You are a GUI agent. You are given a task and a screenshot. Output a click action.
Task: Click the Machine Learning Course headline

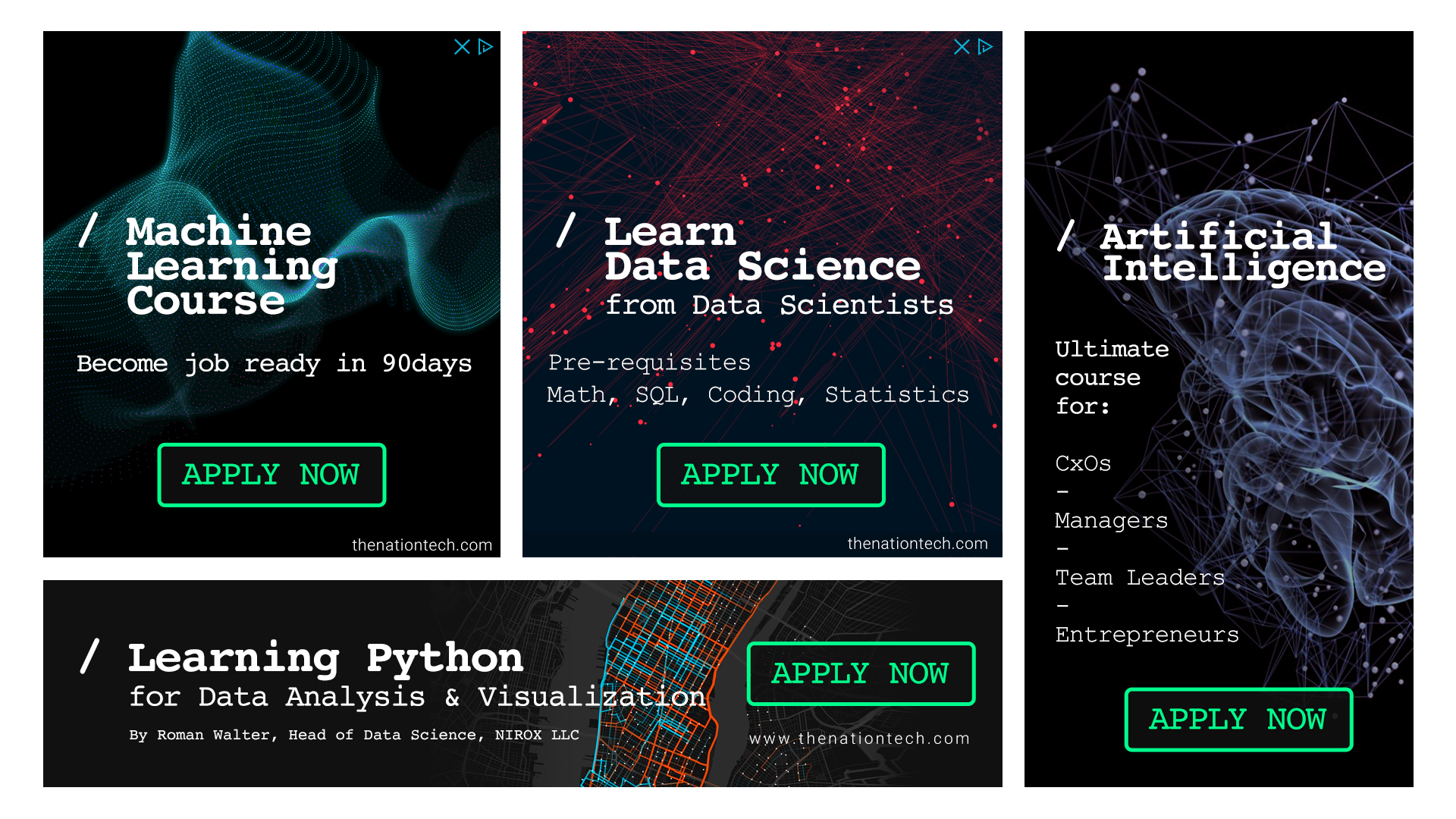220,265
